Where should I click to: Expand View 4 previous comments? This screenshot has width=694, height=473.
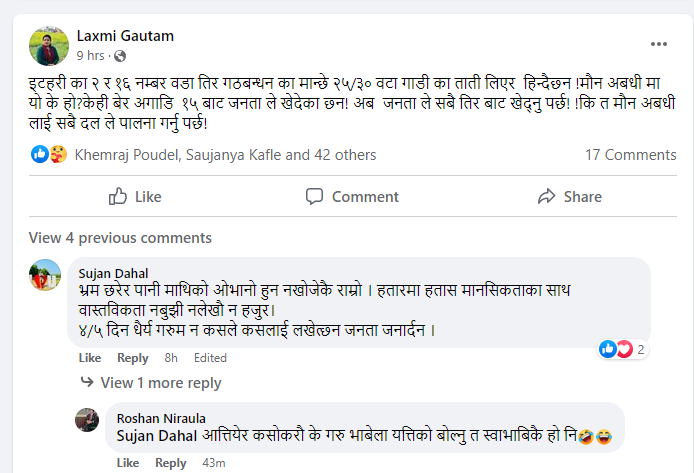(120, 238)
